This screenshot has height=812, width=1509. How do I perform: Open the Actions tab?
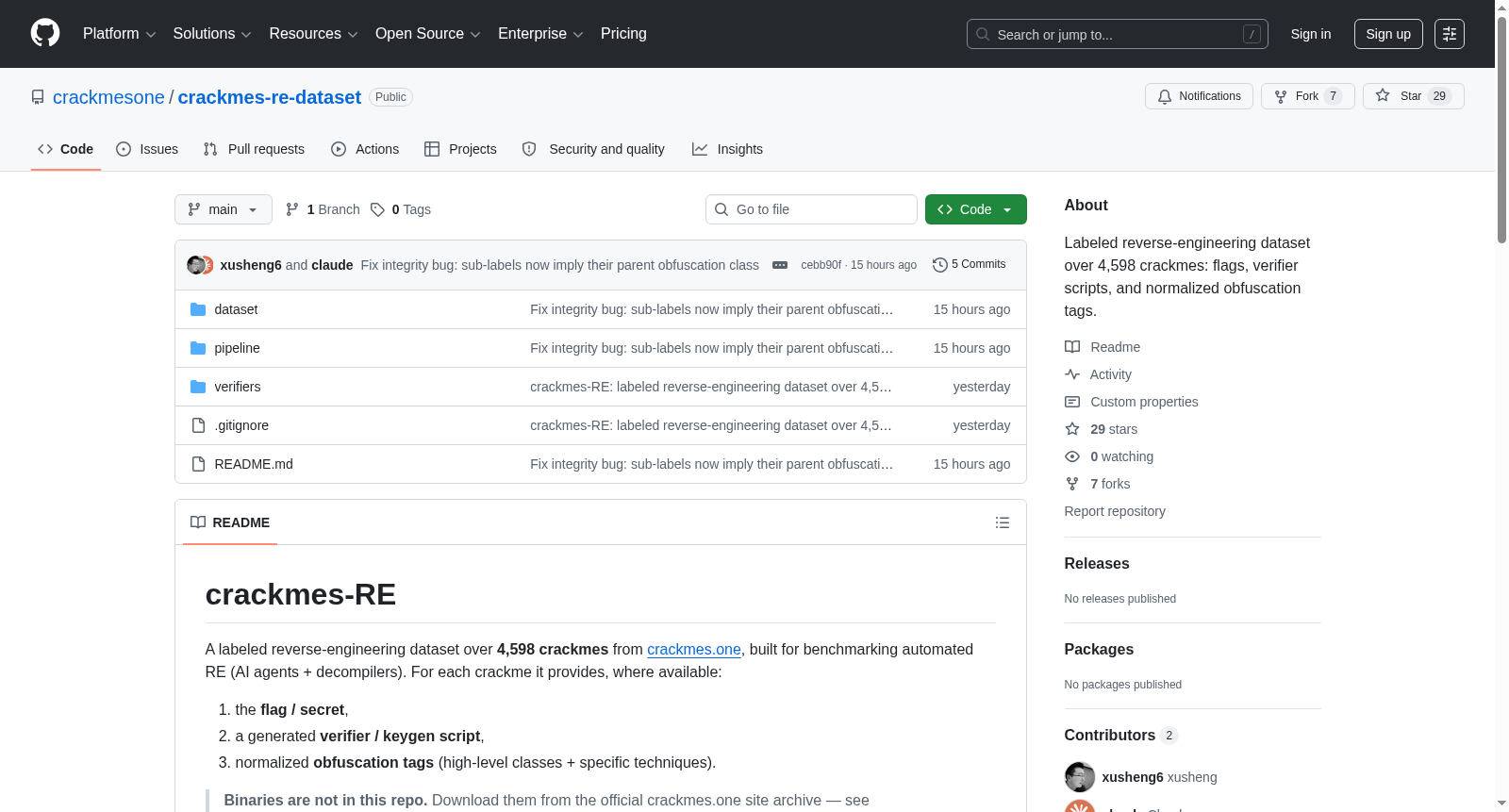point(365,149)
